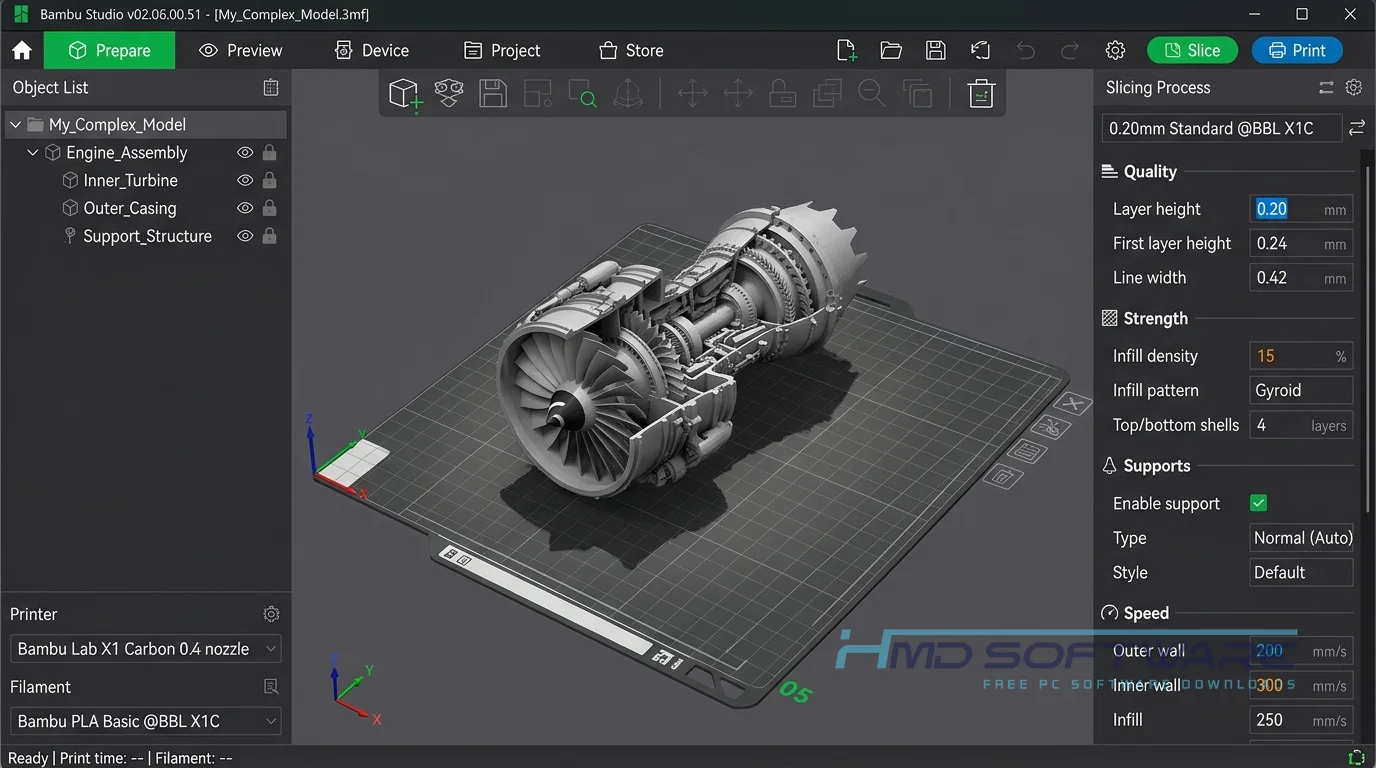The height and width of the screenshot is (768, 1376).
Task: Click the expand icon at the status bar's right end
Action: tap(1356, 757)
